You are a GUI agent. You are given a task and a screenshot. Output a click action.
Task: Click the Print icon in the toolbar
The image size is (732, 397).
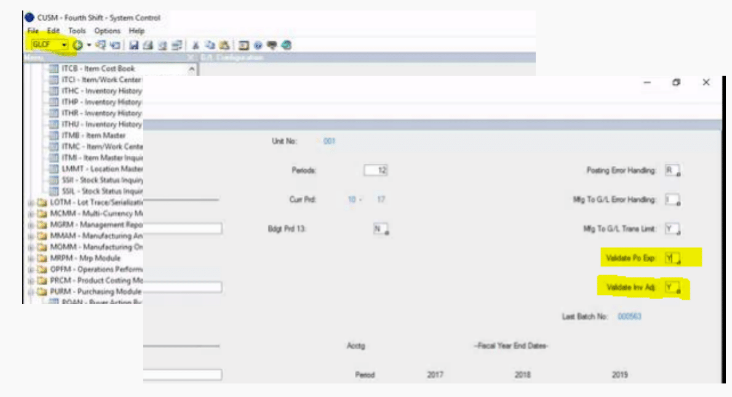tap(148, 45)
